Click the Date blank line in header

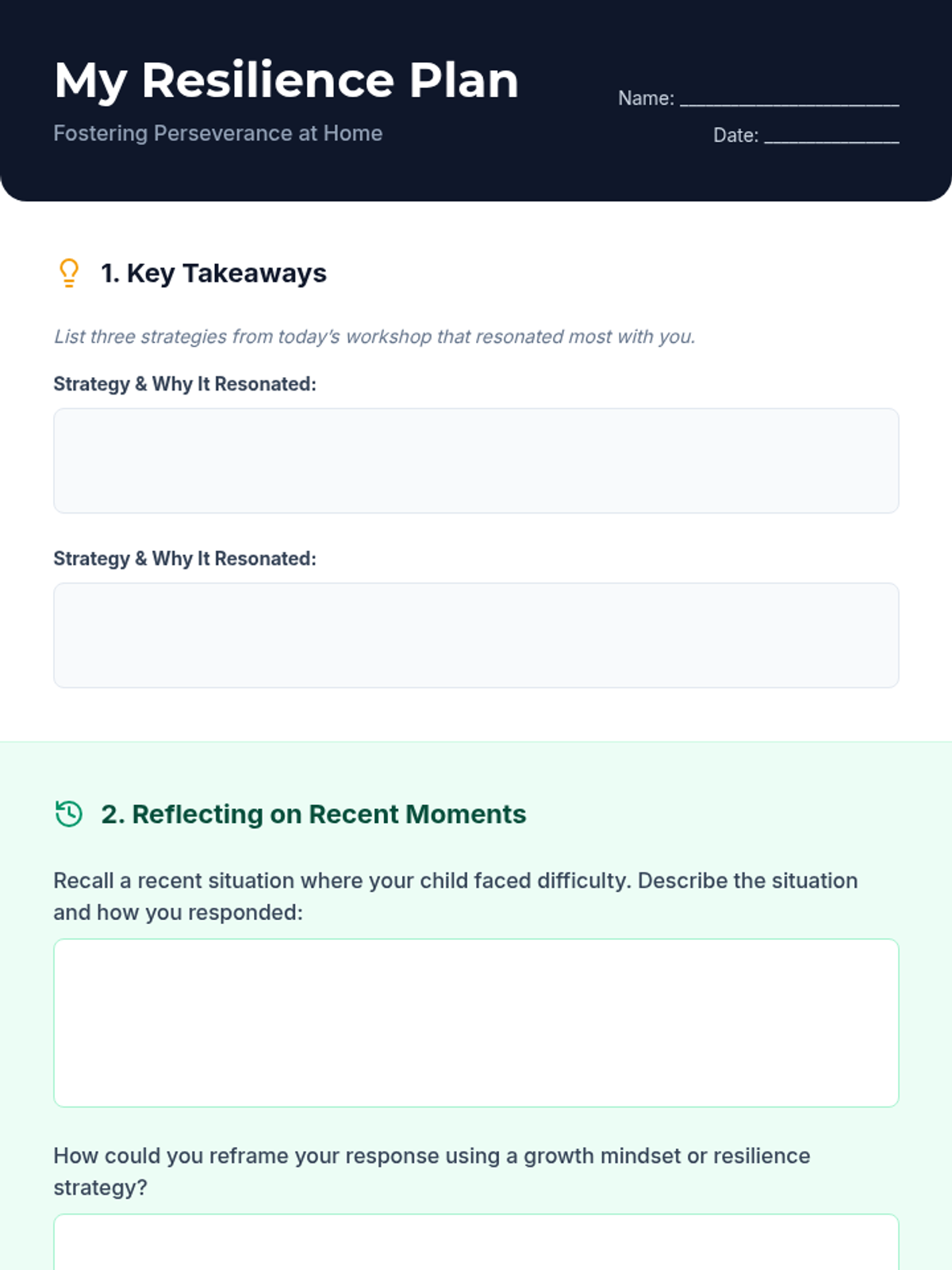pyautogui.click(x=831, y=136)
